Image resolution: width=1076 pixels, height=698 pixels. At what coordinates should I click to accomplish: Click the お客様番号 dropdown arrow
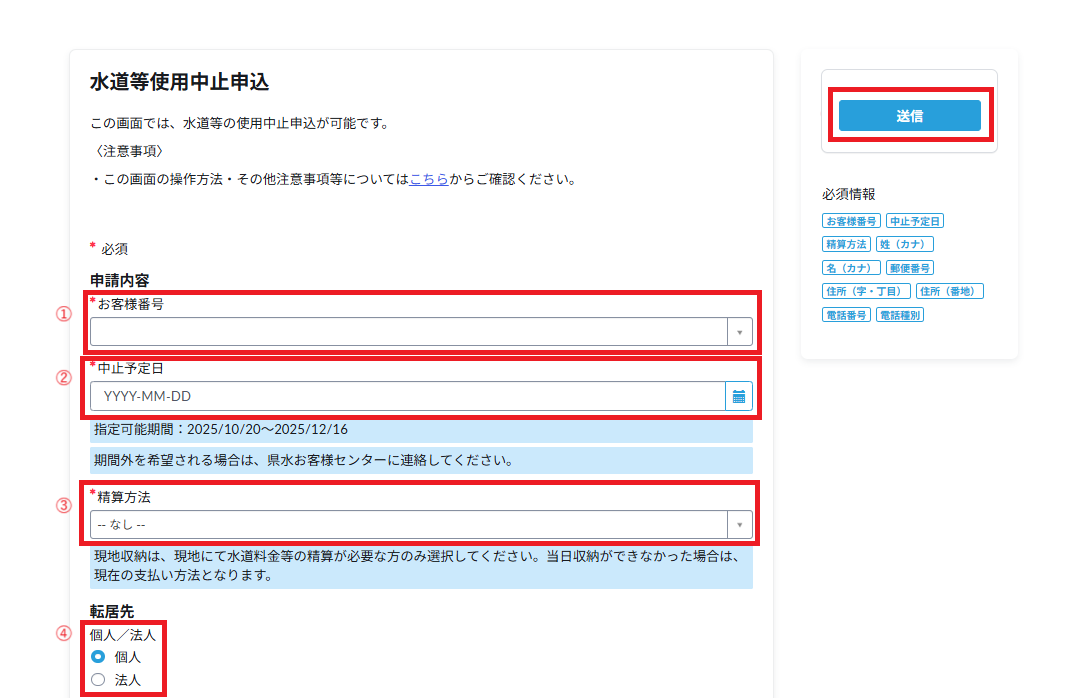click(x=739, y=332)
